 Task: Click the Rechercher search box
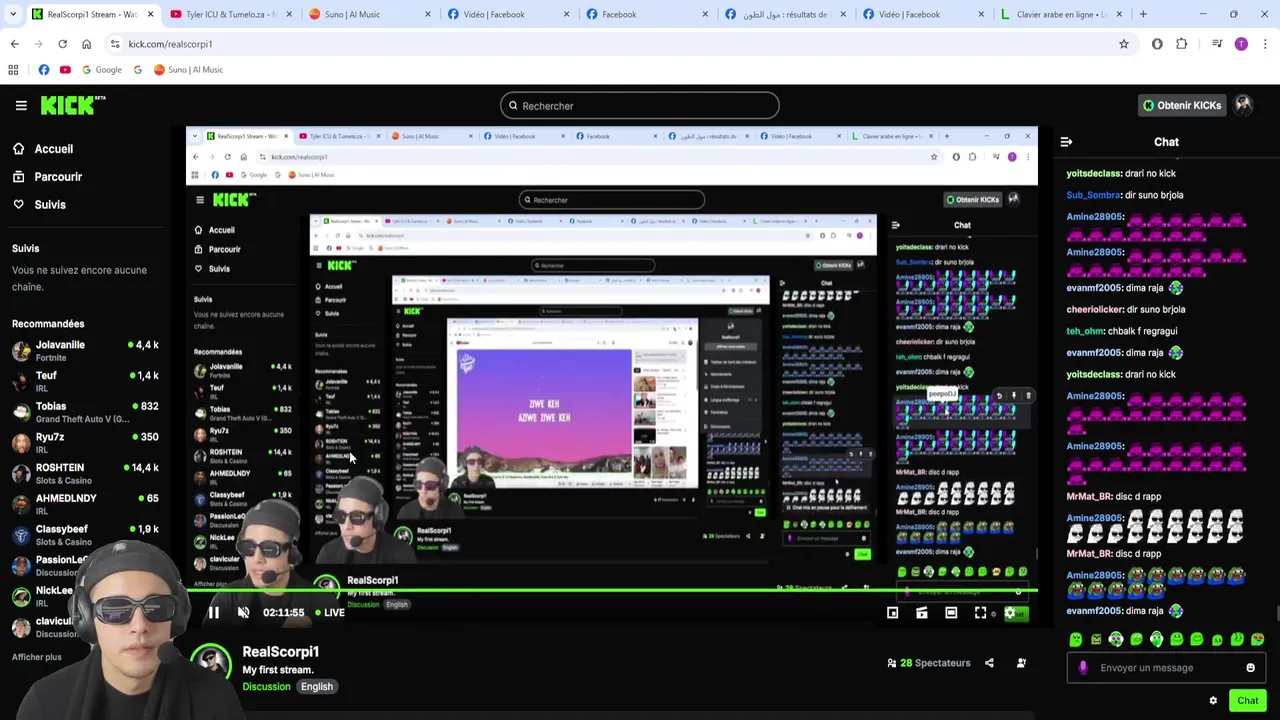point(640,106)
